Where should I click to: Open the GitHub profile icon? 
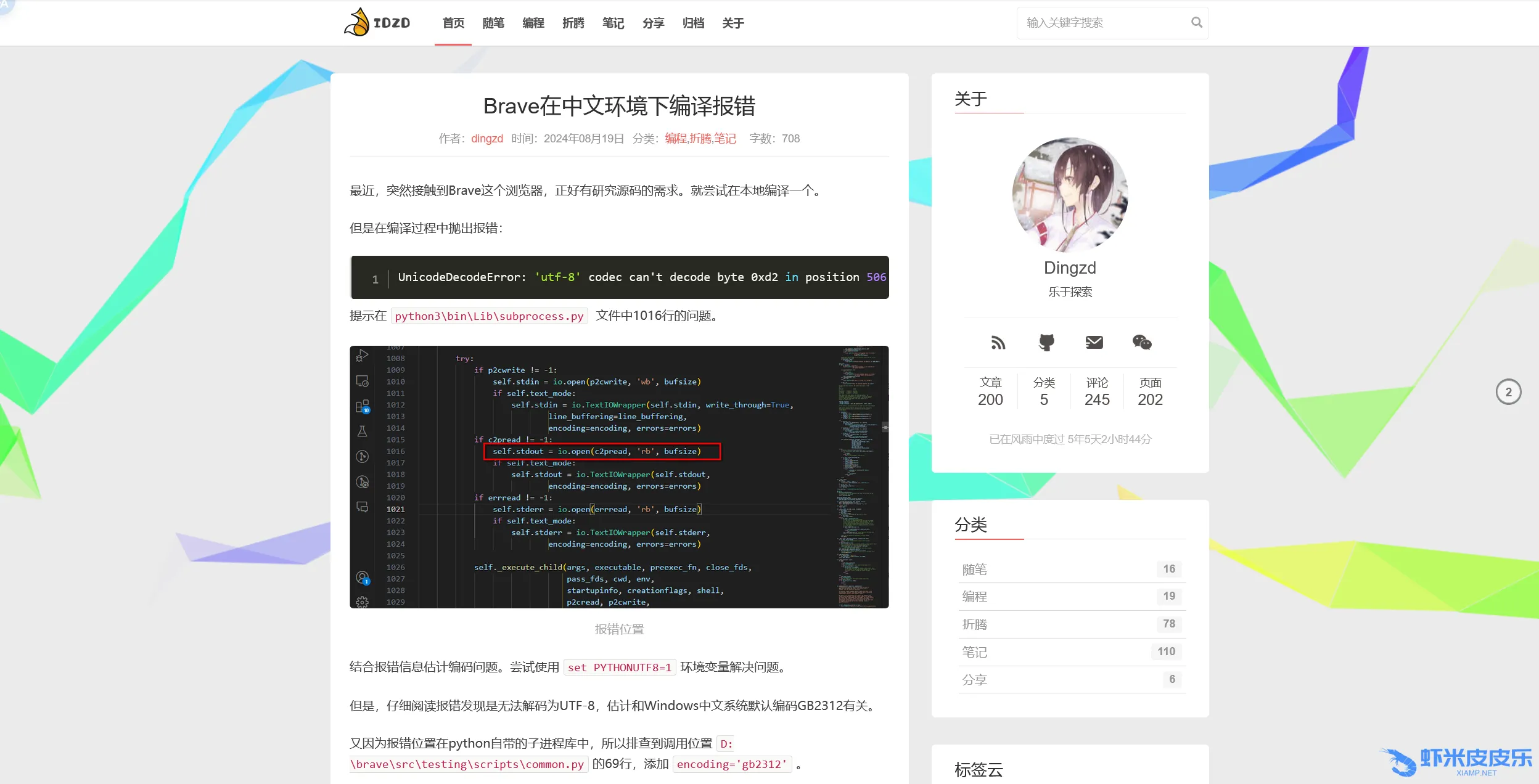coord(1046,342)
